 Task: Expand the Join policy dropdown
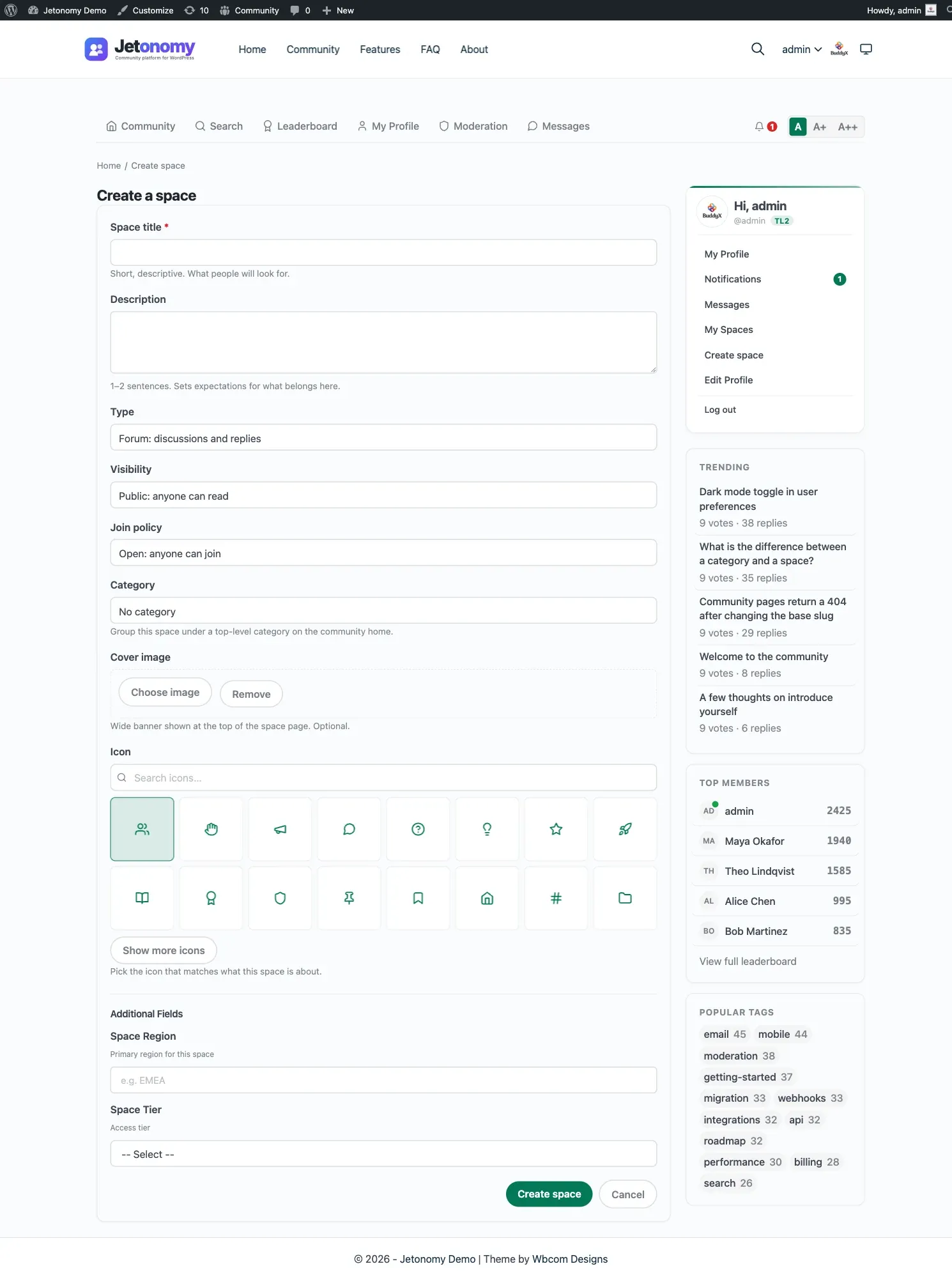(383, 553)
